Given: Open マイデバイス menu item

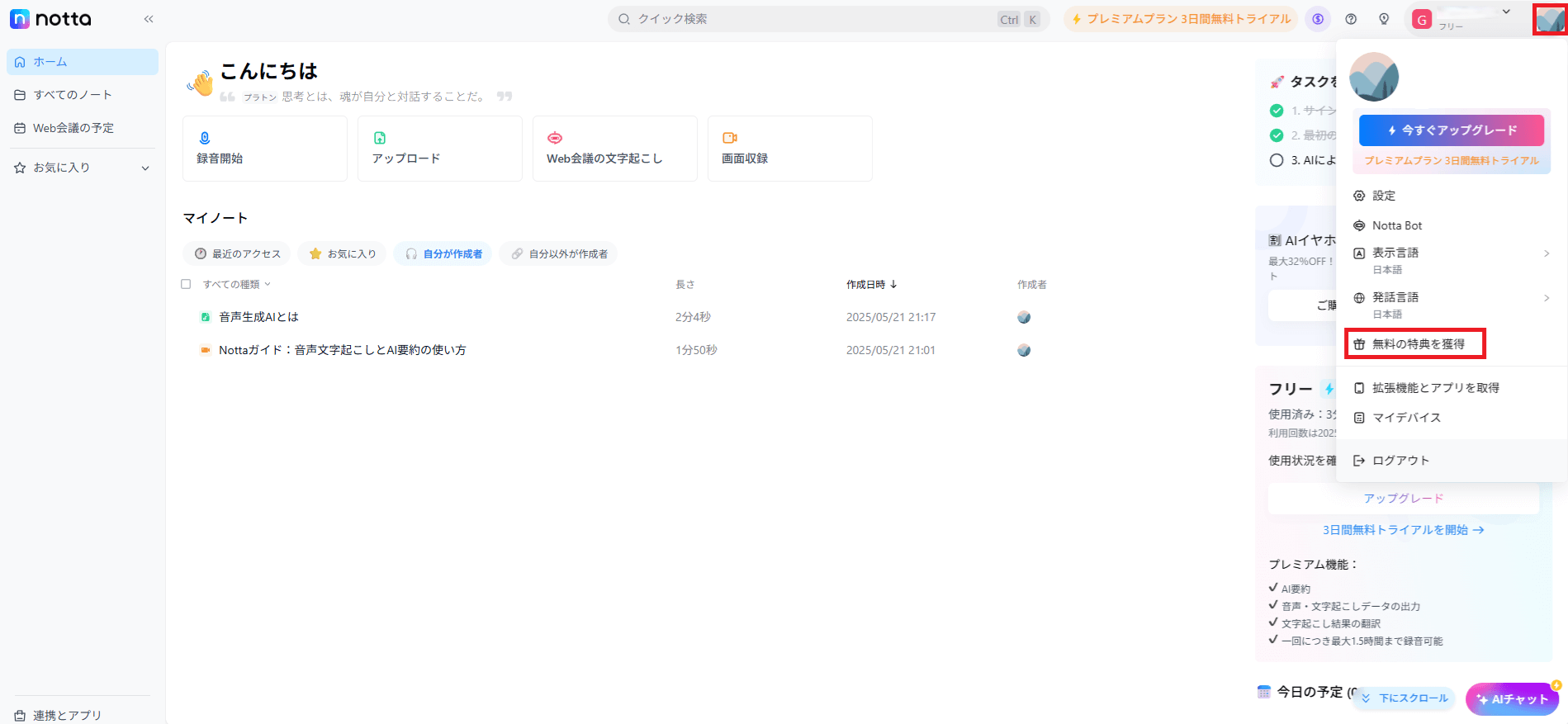Looking at the screenshot, I should point(1452,418).
